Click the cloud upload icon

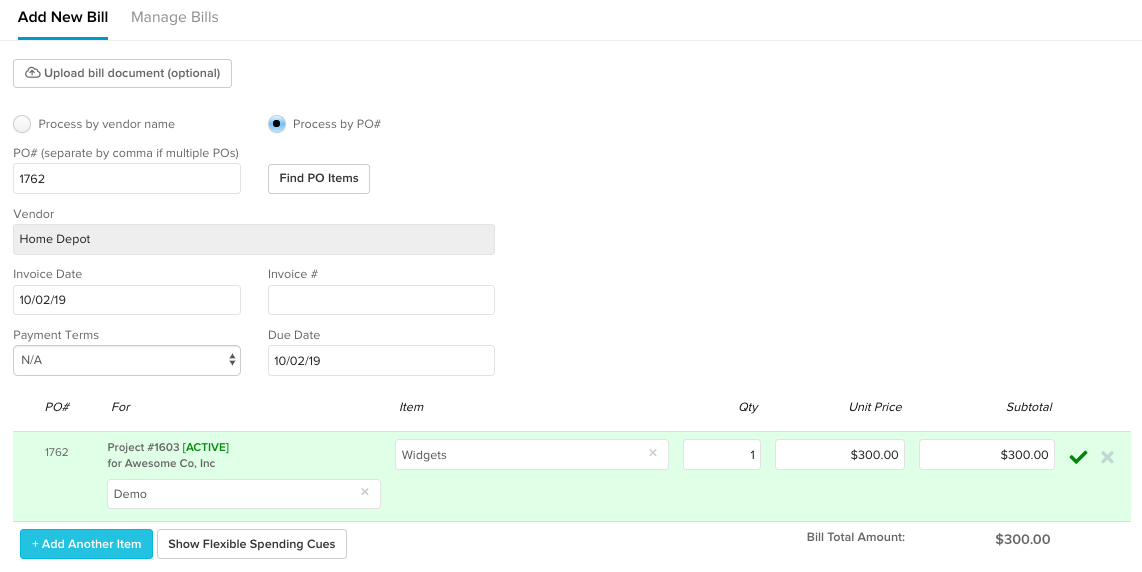[33, 73]
